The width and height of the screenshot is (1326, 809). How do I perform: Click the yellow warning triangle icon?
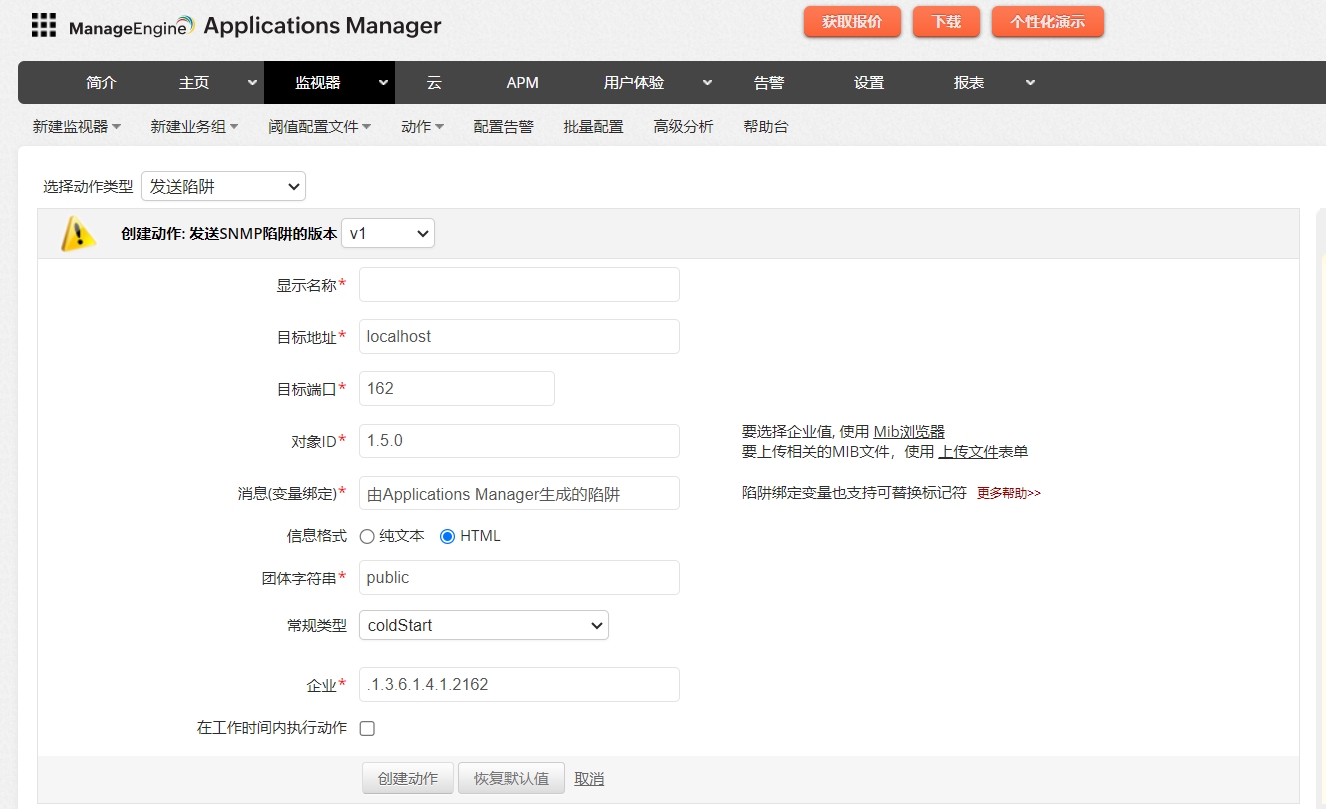(78, 234)
